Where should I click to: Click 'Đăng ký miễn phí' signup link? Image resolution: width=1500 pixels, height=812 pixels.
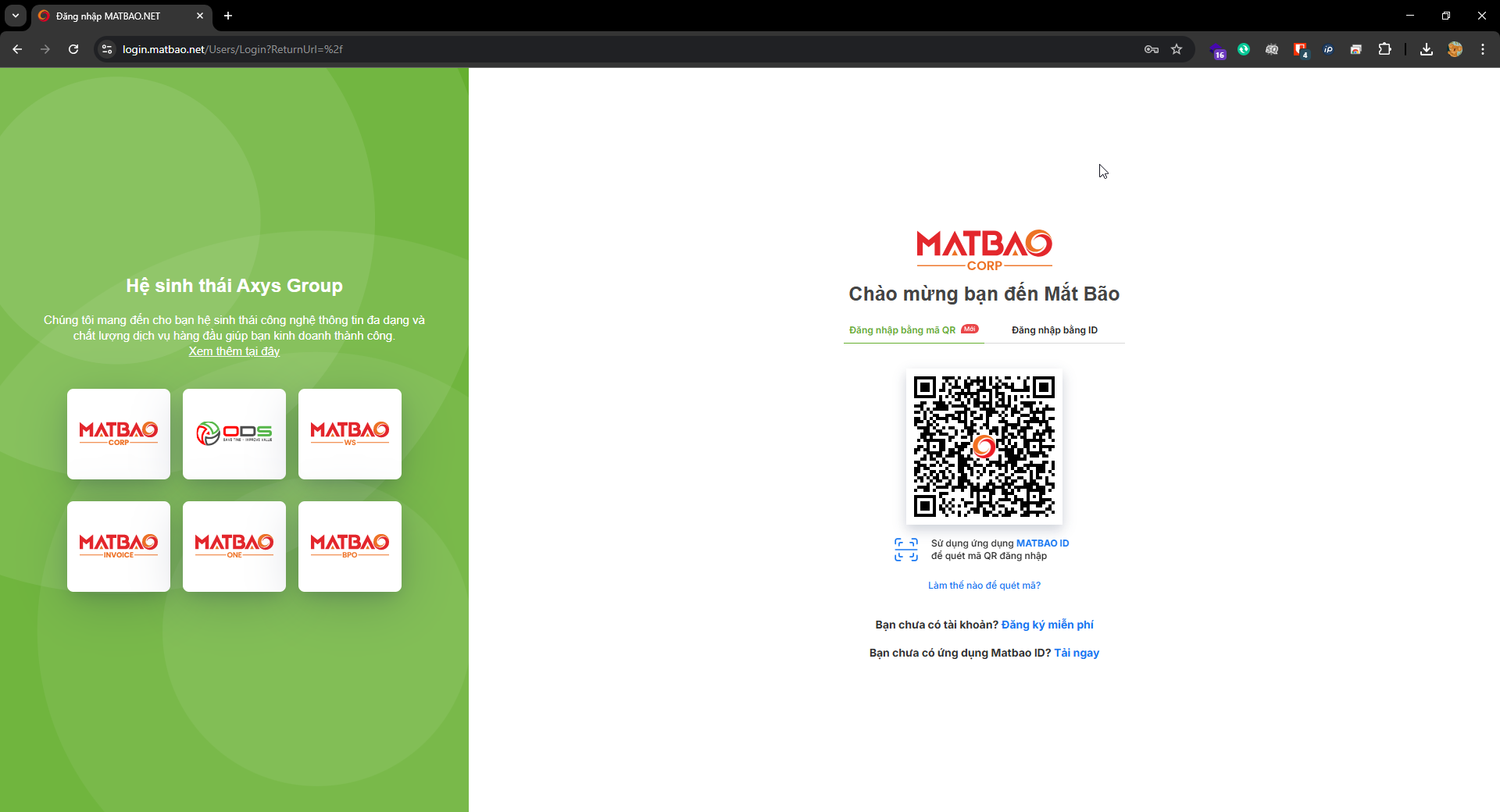pyautogui.click(x=1047, y=625)
